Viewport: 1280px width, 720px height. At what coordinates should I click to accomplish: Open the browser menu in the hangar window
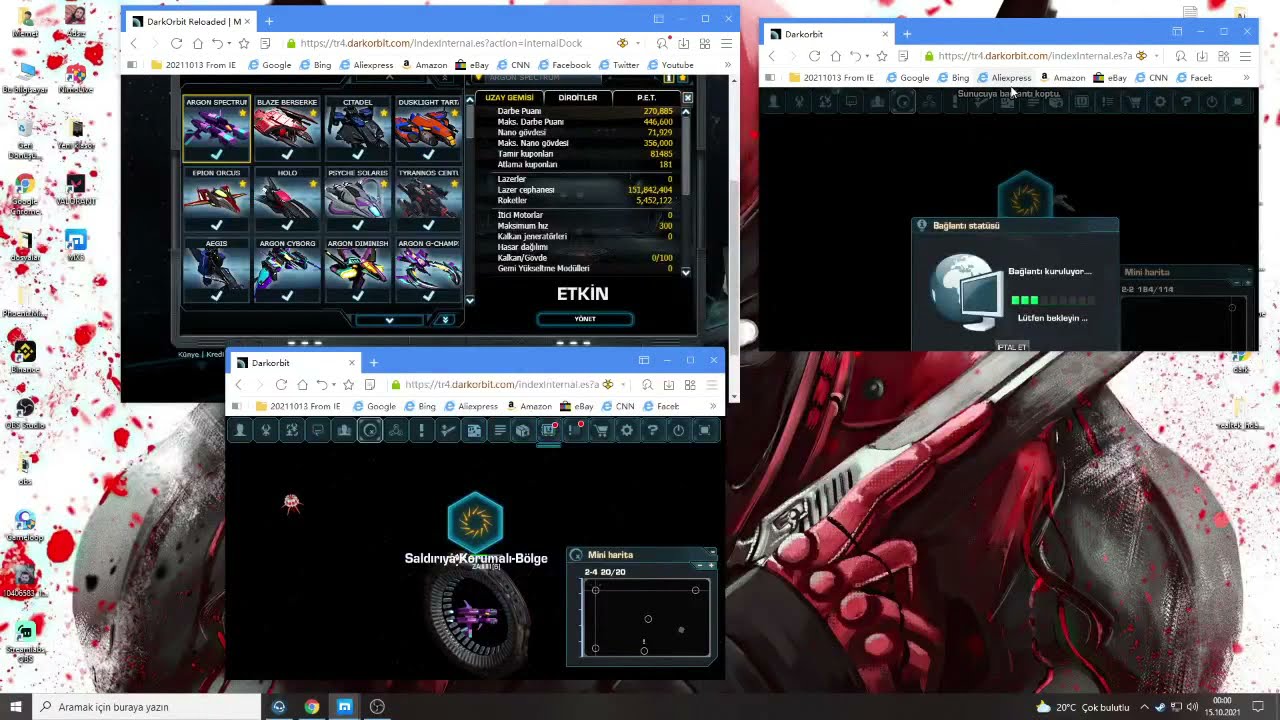(x=726, y=43)
